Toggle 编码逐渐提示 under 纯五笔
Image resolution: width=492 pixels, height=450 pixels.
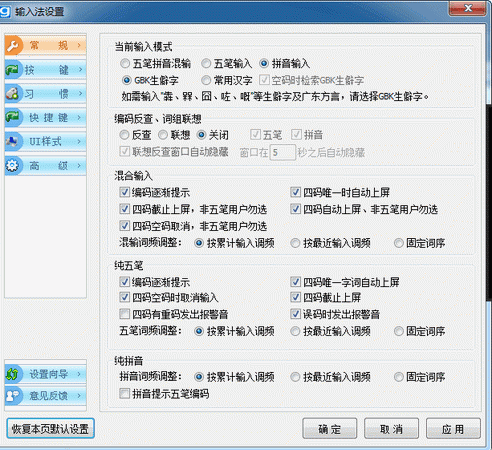pos(155,282)
